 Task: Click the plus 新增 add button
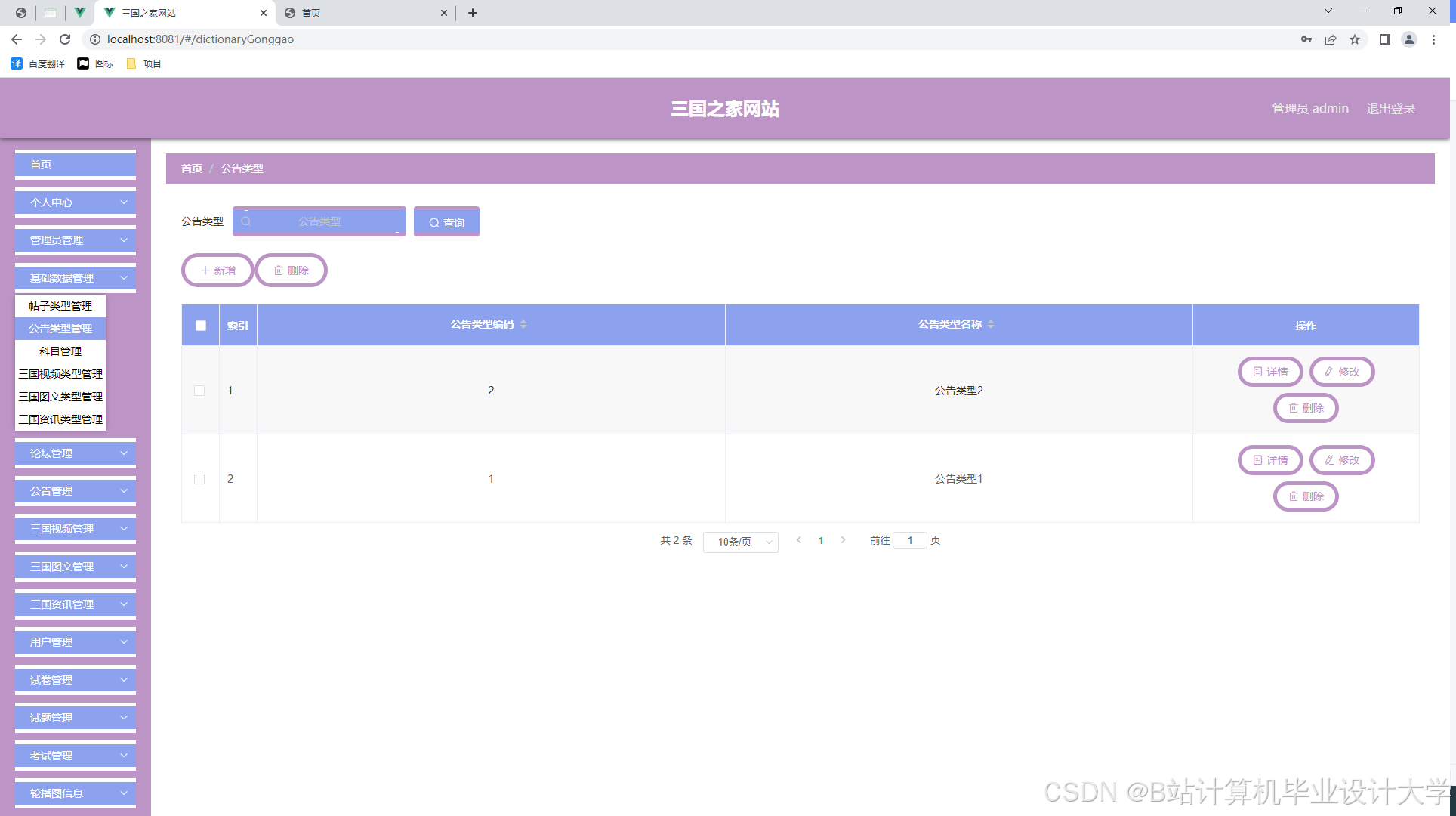click(x=217, y=270)
